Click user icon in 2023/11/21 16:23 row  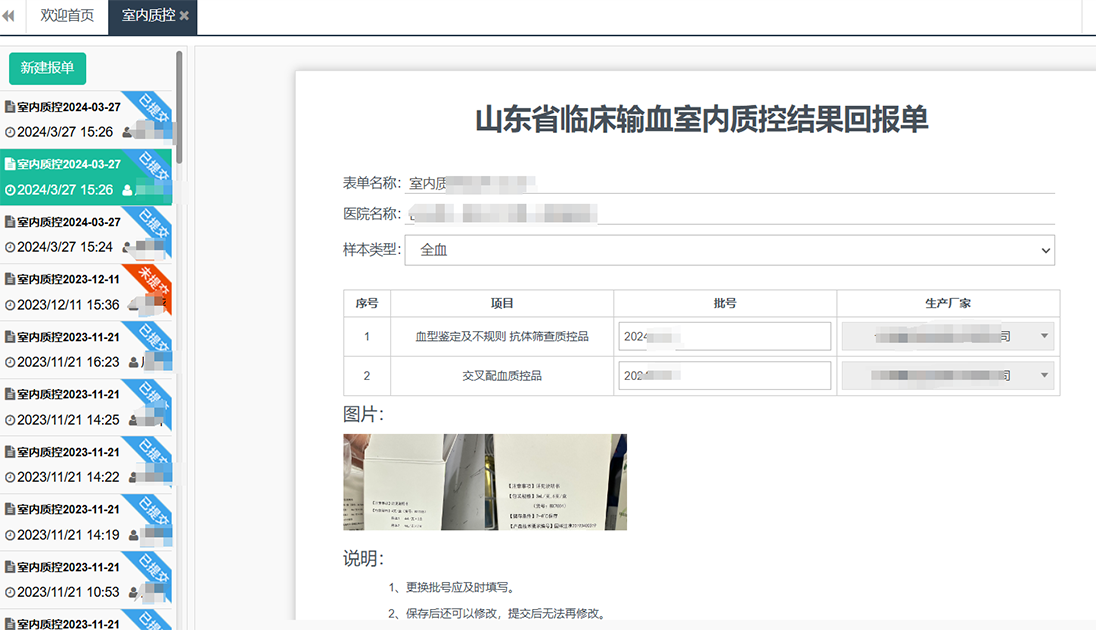pyautogui.click(x=134, y=362)
